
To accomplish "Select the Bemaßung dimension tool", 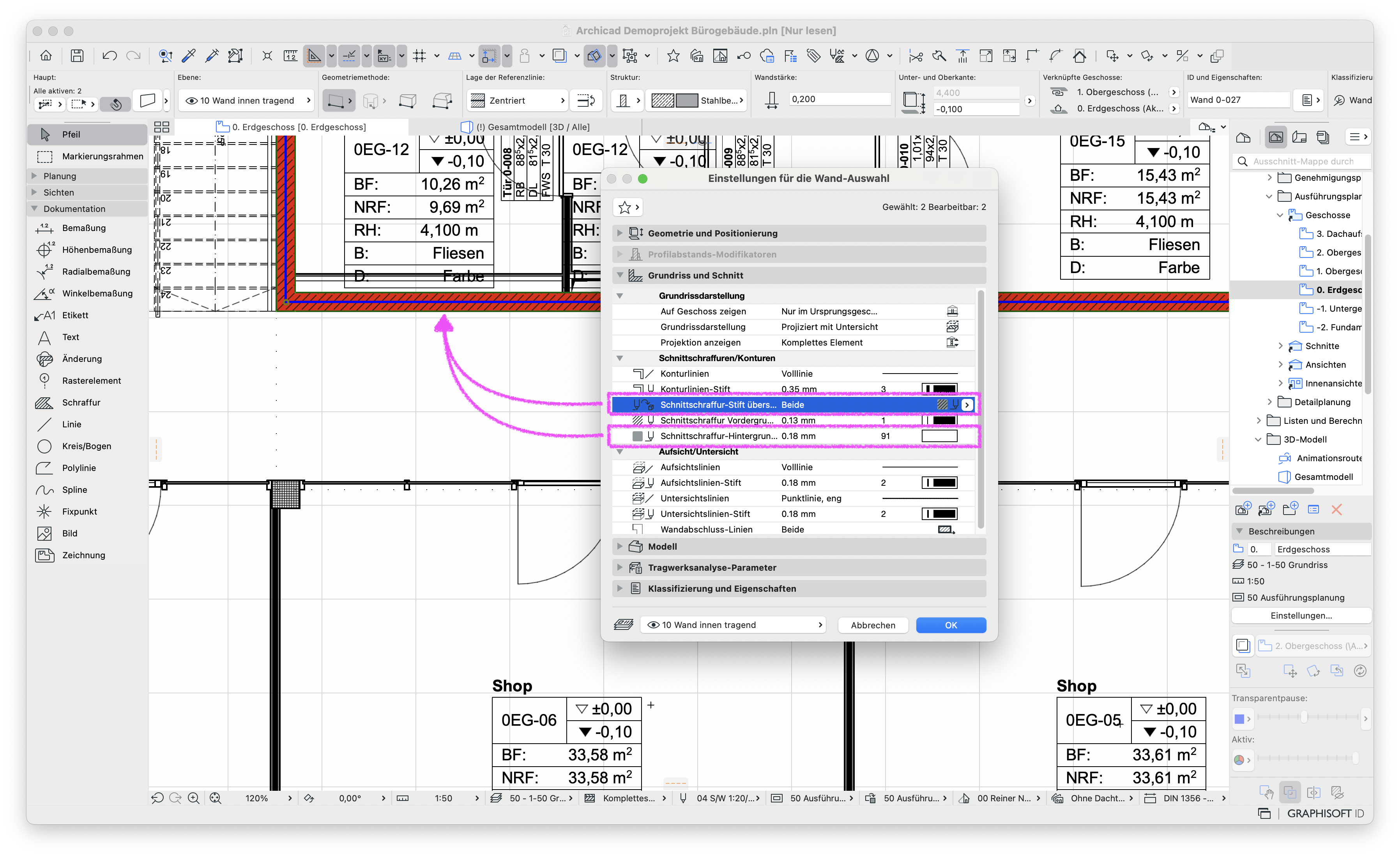I will pyautogui.click(x=88, y=228).
